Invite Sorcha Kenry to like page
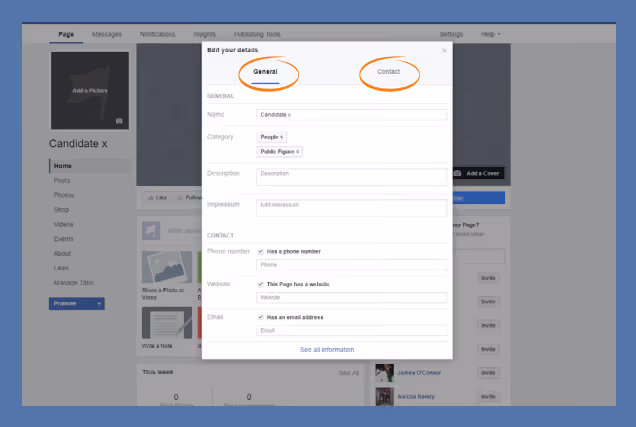 (x=488, y=397)
